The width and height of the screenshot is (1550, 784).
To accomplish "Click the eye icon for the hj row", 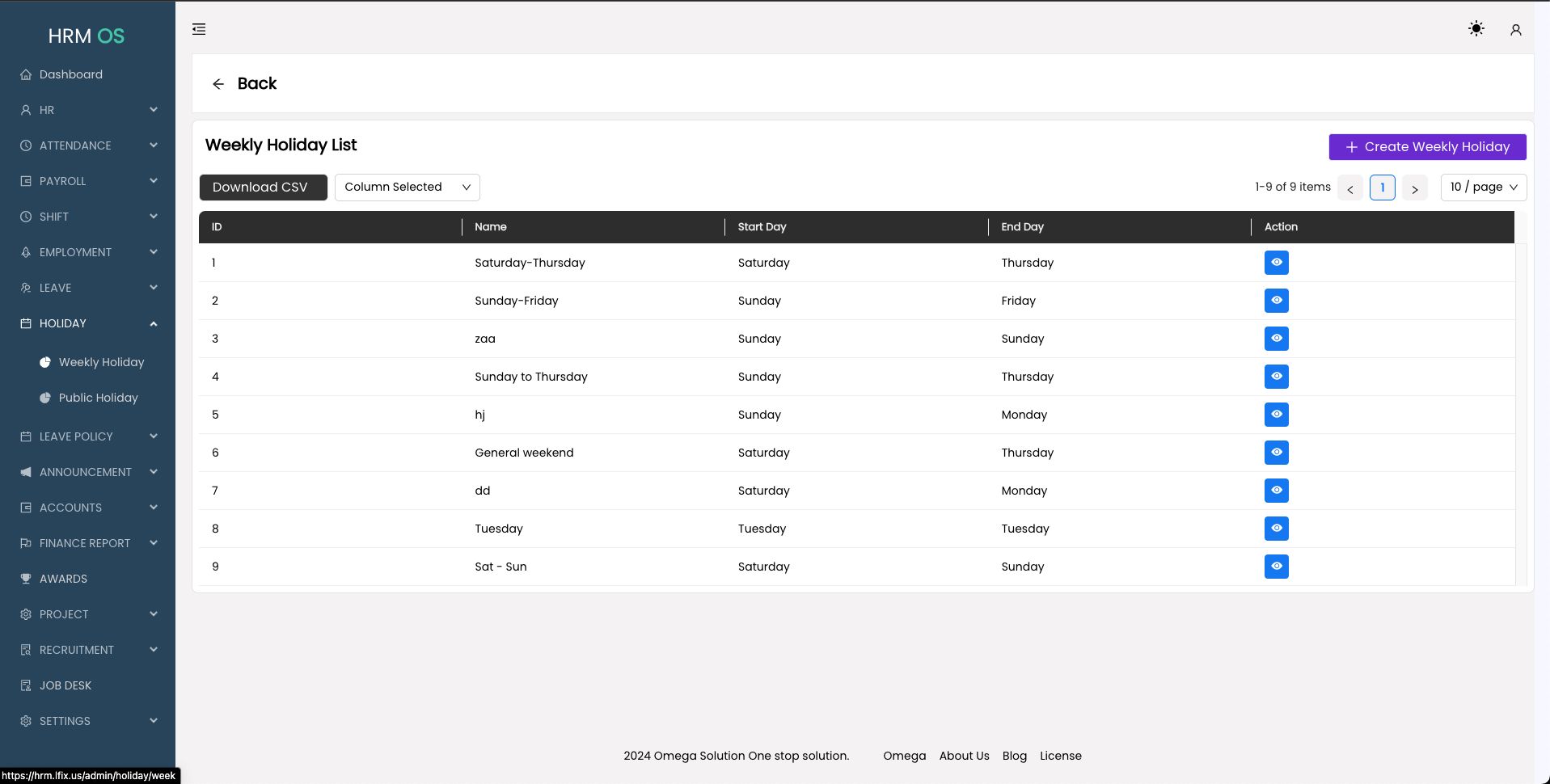I will (1276, 415).
